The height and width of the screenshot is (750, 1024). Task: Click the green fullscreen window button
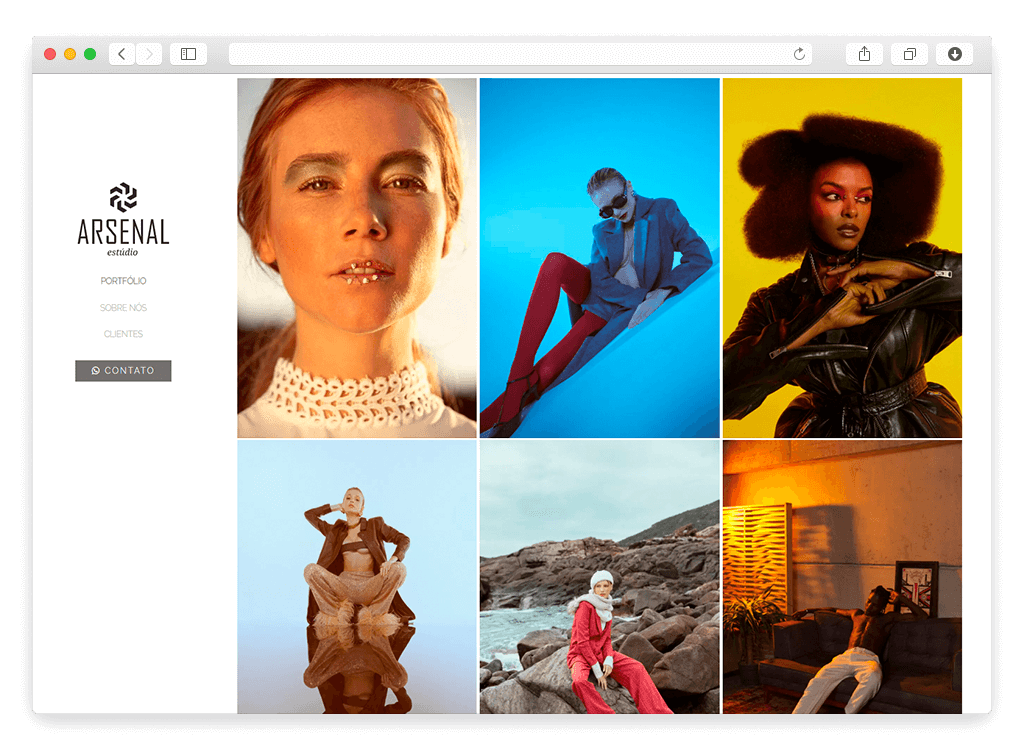click(90, 54)
